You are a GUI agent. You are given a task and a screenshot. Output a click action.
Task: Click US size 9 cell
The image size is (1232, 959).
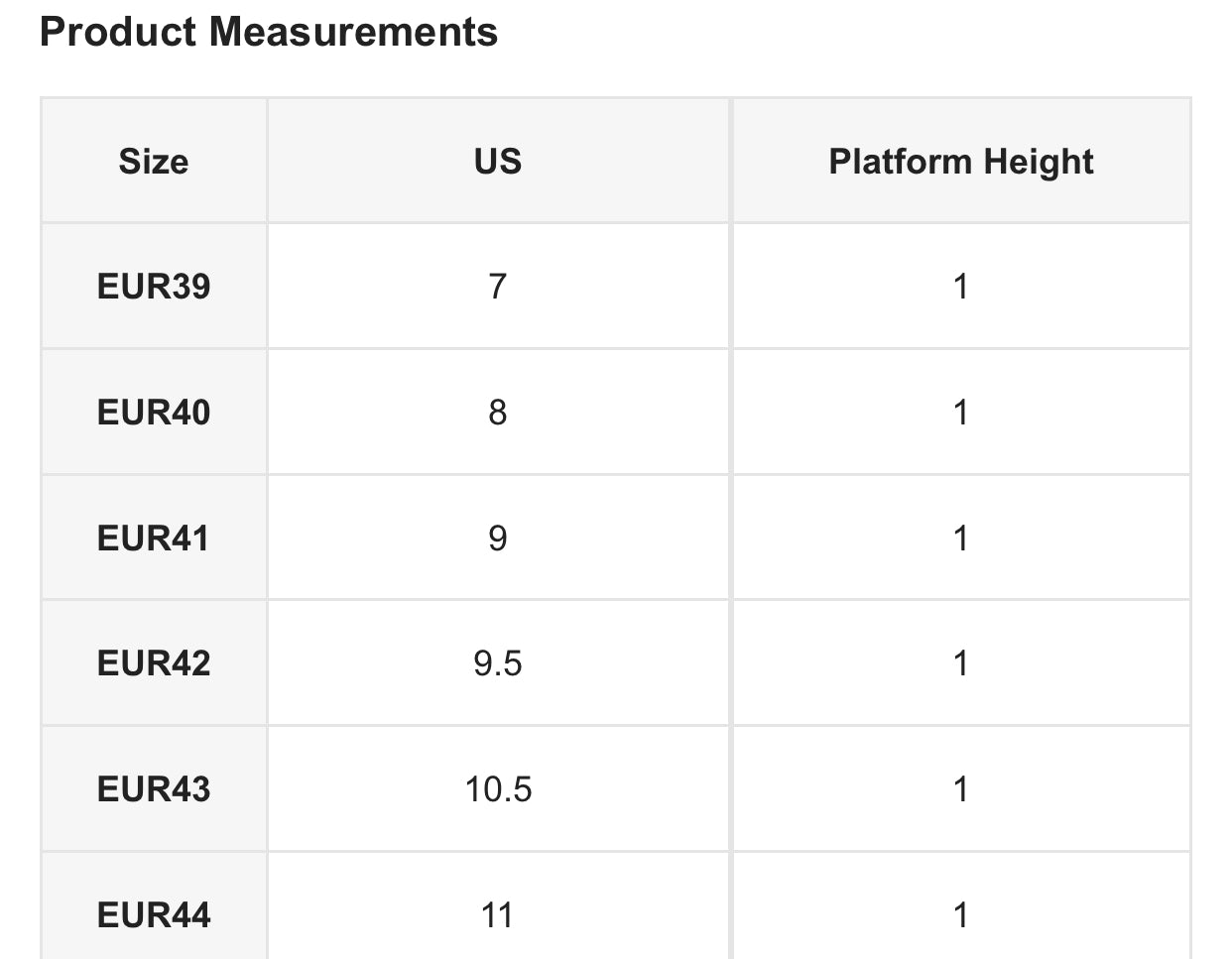point(498,539)
